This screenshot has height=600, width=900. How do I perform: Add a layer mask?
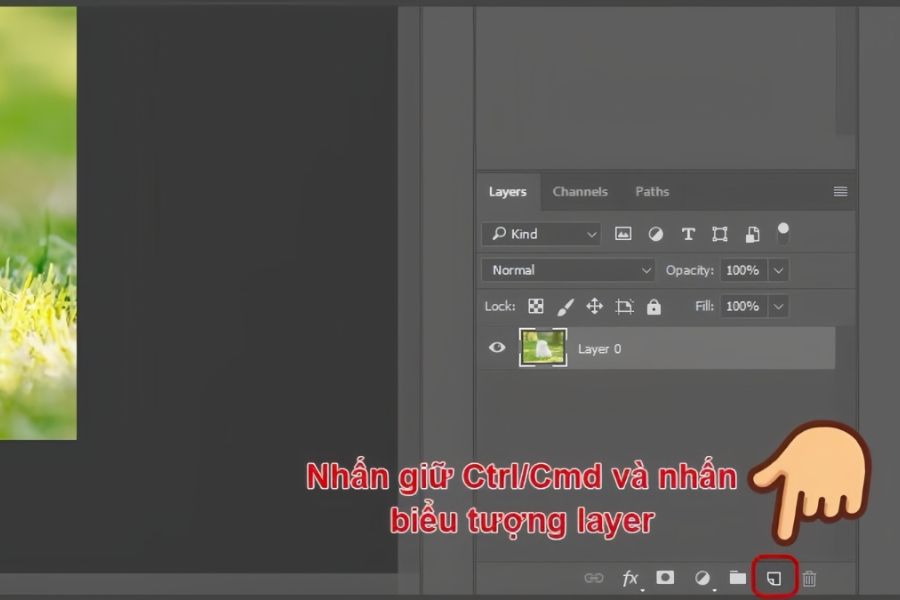665,578
